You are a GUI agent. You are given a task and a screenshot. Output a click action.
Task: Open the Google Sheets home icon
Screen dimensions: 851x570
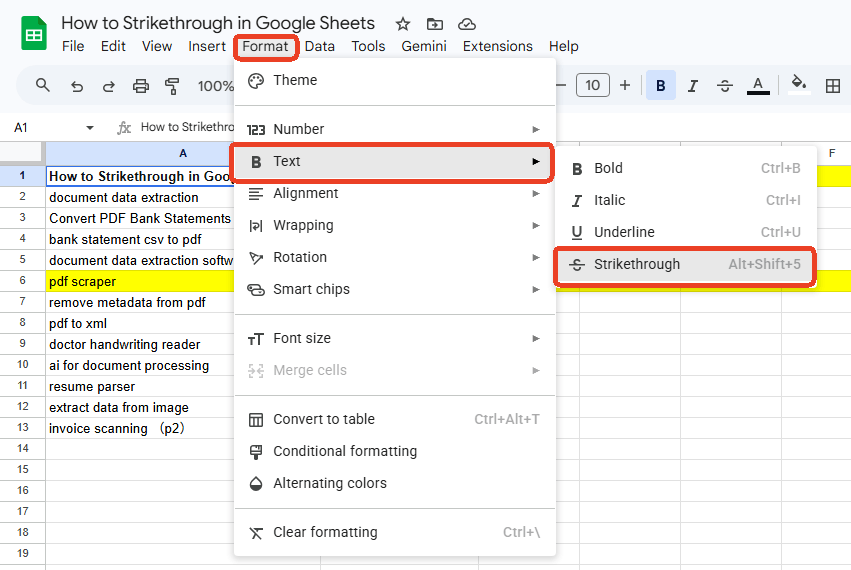click(x=34, y=33)
